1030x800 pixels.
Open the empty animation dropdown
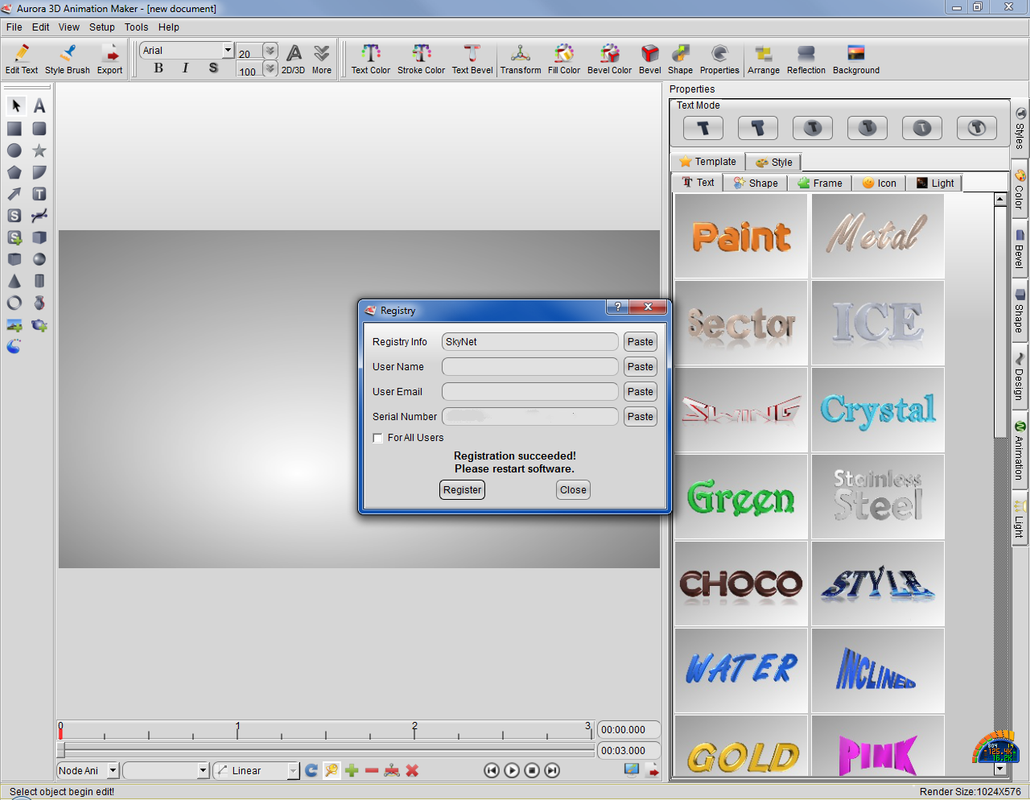(203, 770)
